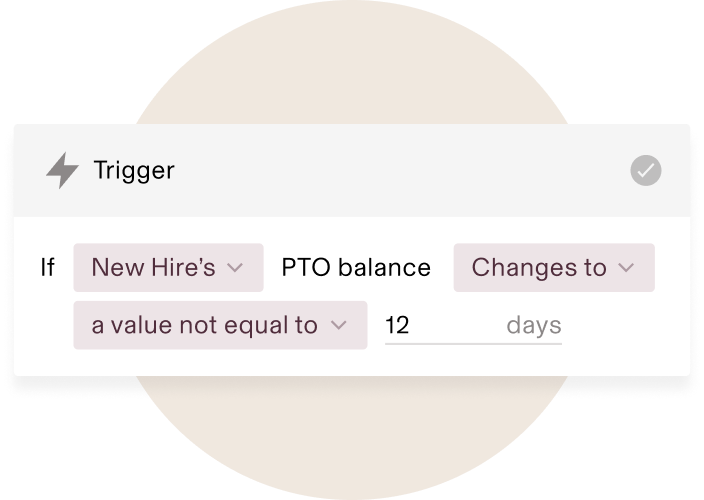Click blank card space right of days
Screen dimensions: 704x500
[624, 325]
